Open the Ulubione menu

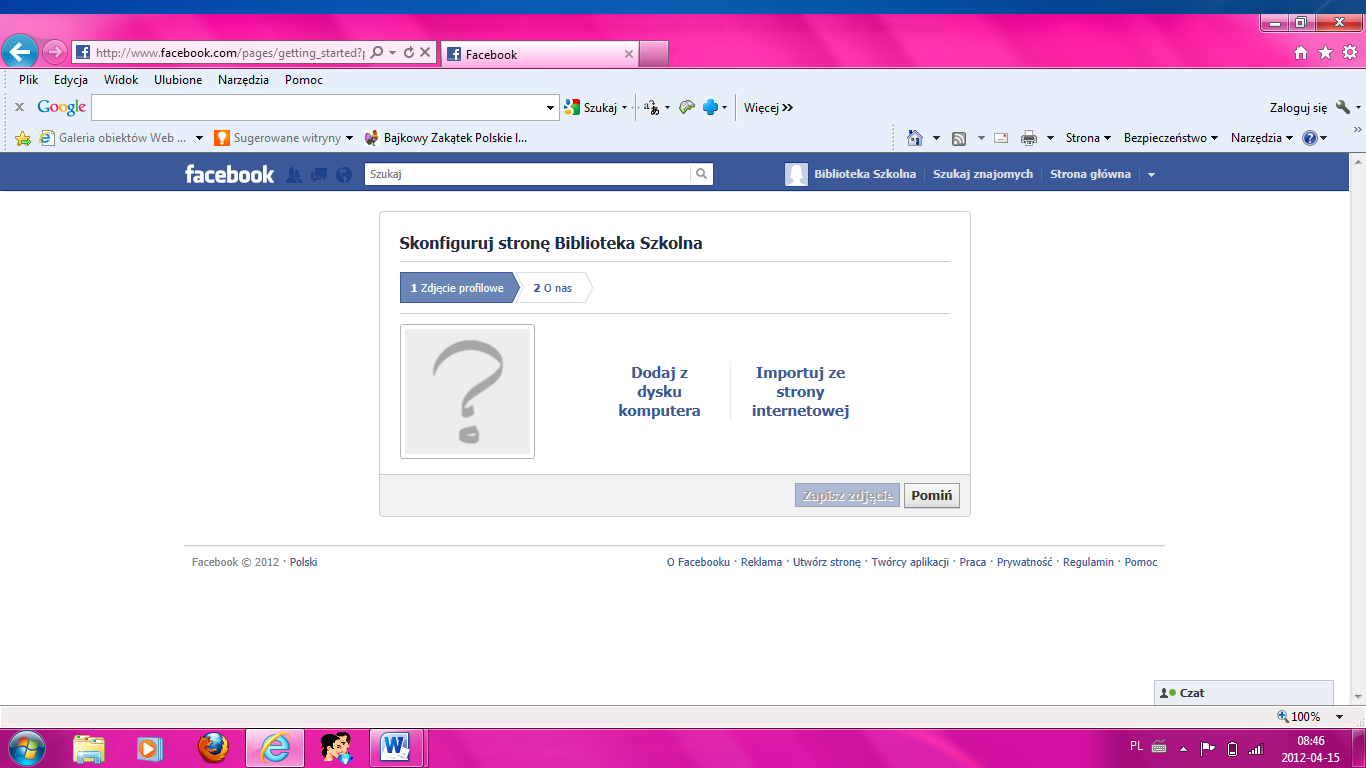coord(178,80)
